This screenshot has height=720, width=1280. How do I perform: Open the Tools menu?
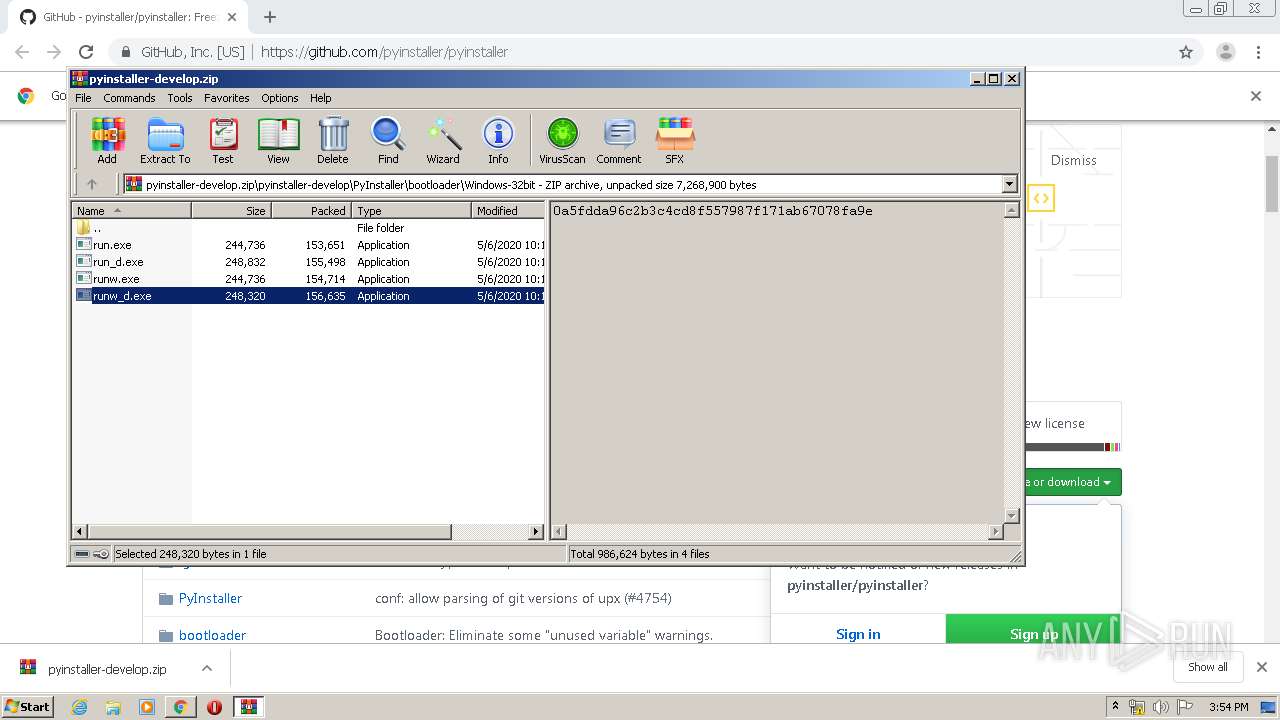click(180, 98)
